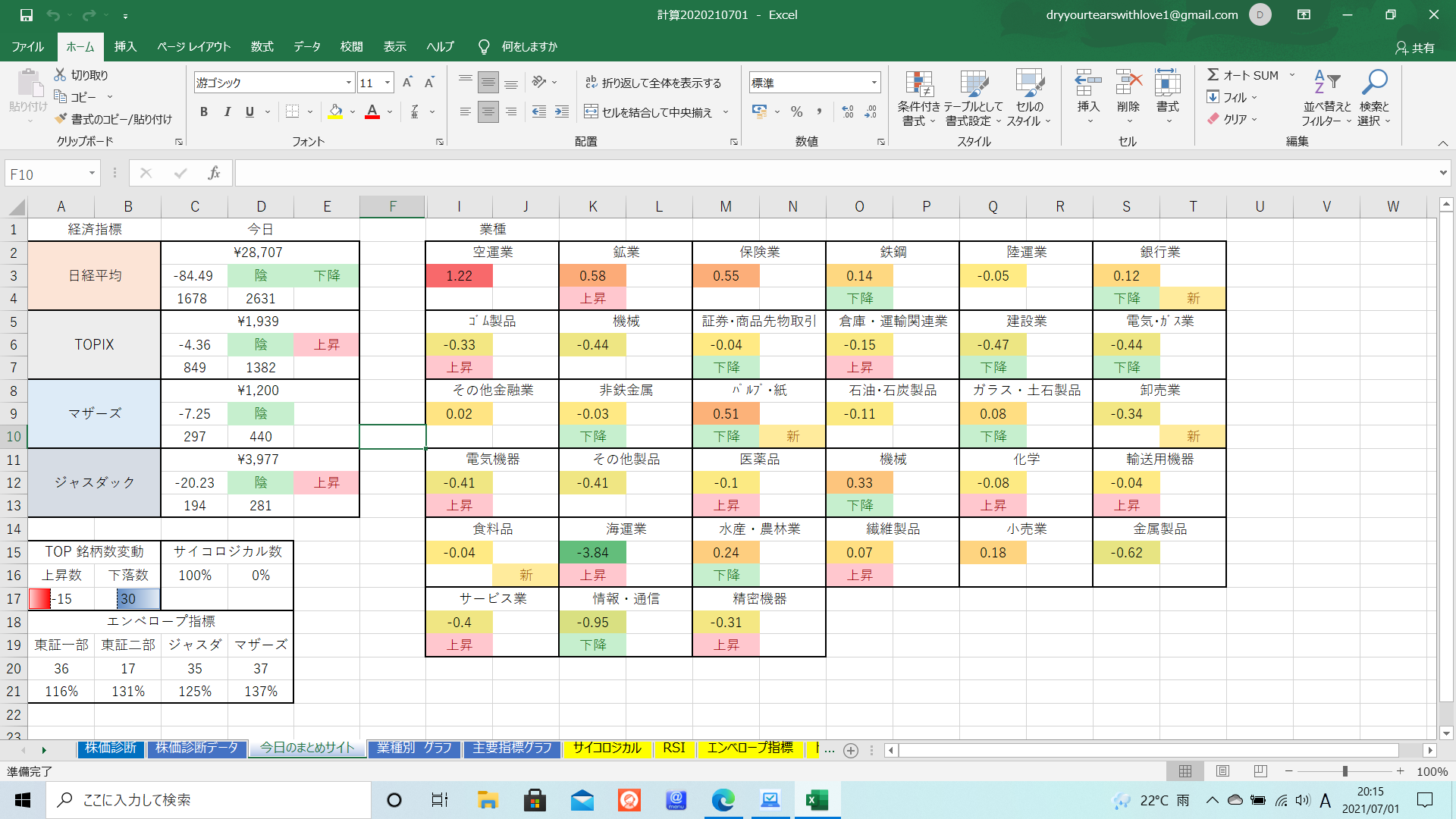Click the add new sheet plus button

[851, 750]
